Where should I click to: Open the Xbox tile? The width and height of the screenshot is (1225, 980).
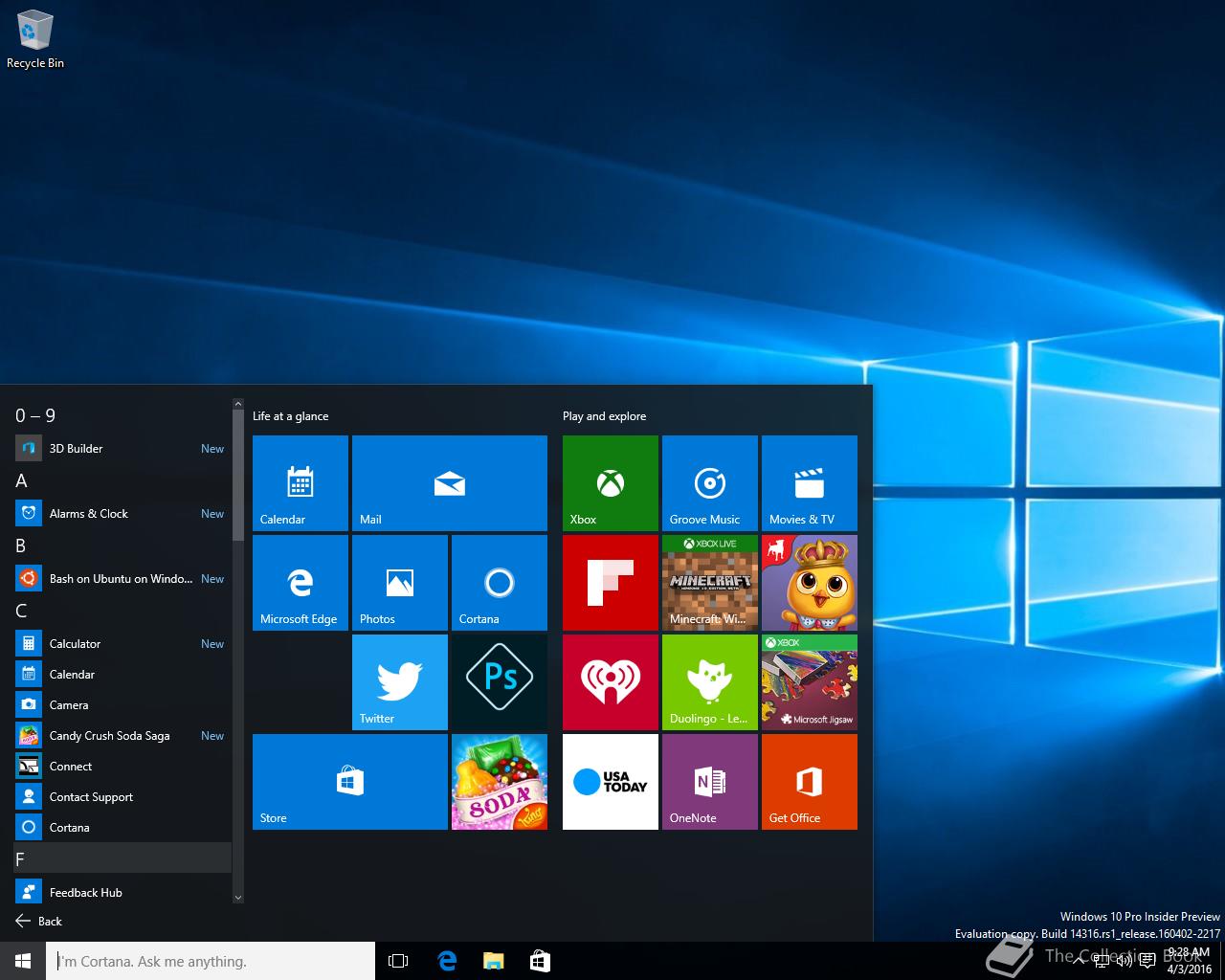point(611,483)
